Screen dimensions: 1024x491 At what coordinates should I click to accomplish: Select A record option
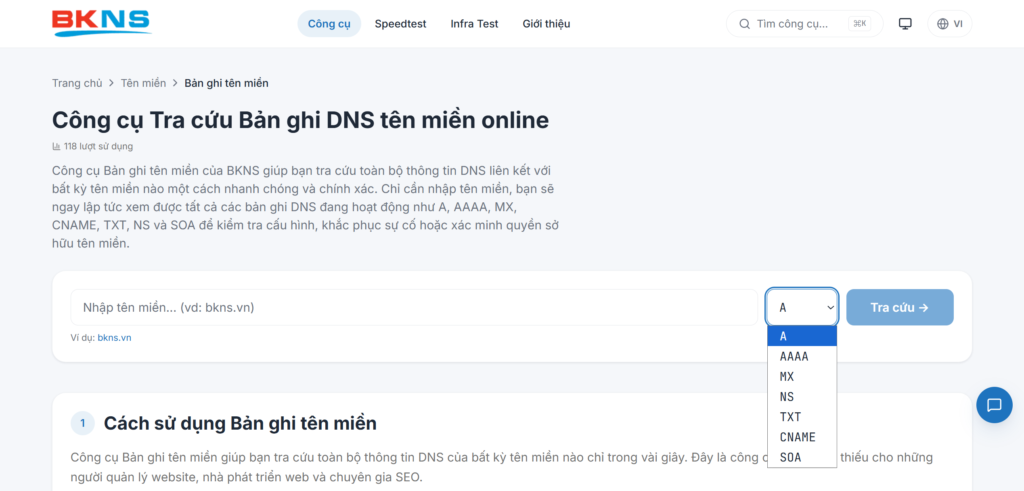tap(802, 336)
